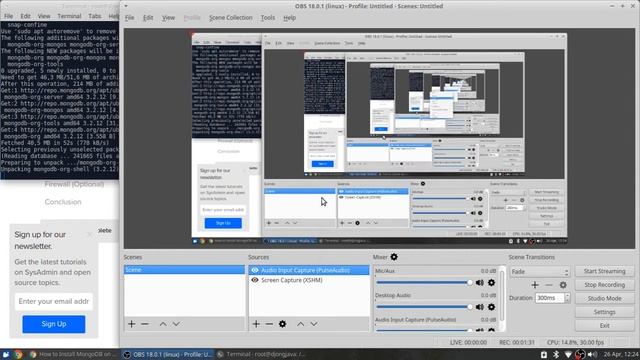Switch to OBS 18.0.1 taskbar entry
Screen dimensions: 640x360
pyautogui.click(x=168, y=354)
